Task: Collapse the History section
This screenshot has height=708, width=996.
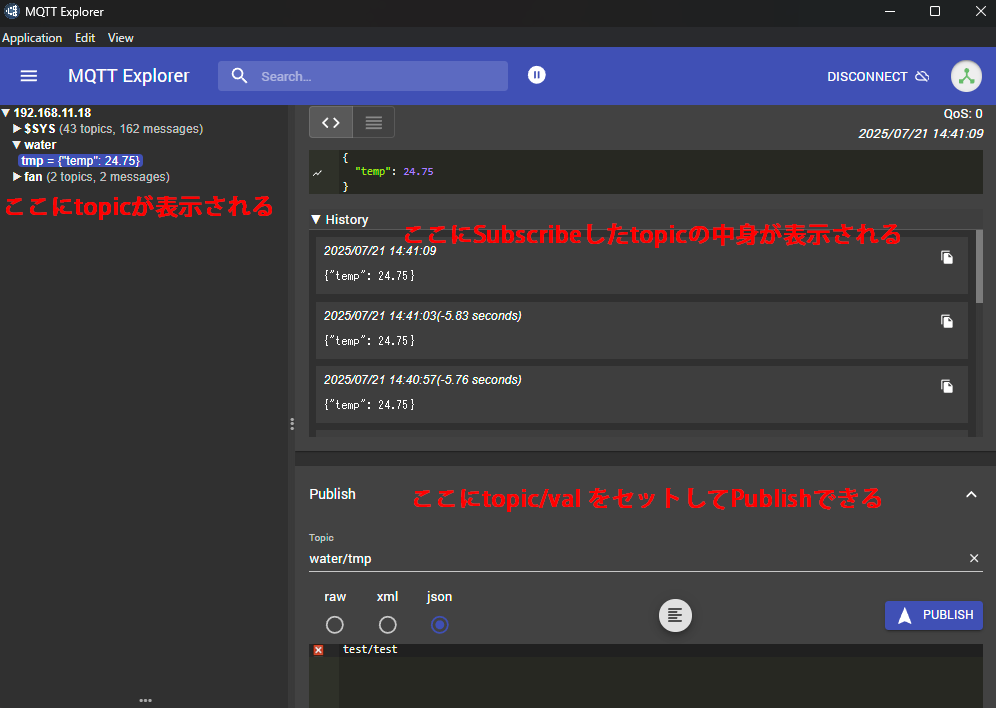Action: pyautogui.click(x=316, y=220)
